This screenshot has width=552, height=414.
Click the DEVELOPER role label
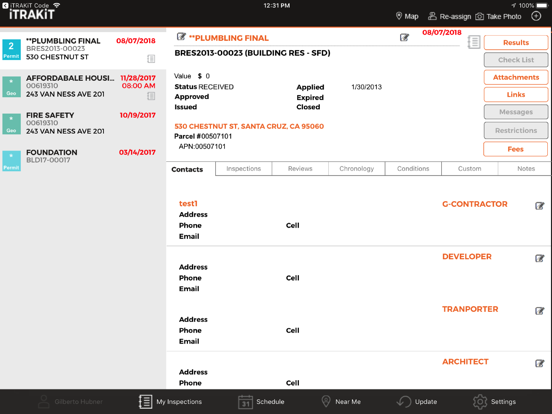point(467,257)
